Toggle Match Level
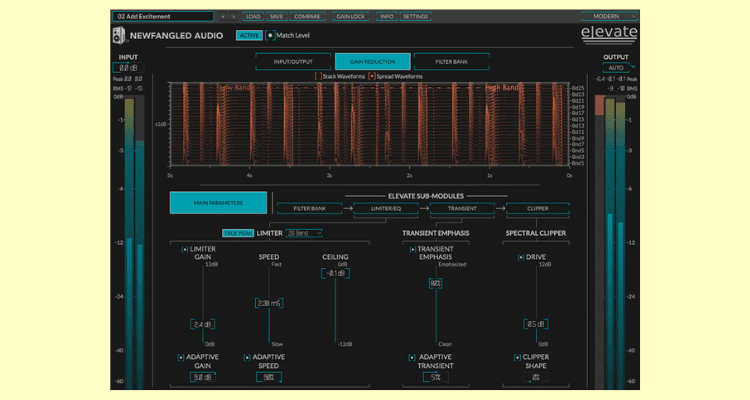 (270, 35)
